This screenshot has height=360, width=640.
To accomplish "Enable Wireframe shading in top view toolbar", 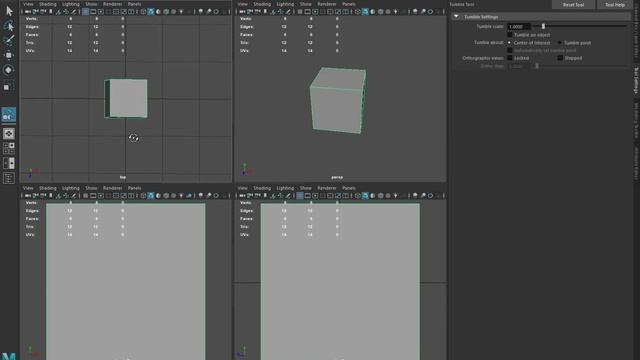I will [143, 12].
